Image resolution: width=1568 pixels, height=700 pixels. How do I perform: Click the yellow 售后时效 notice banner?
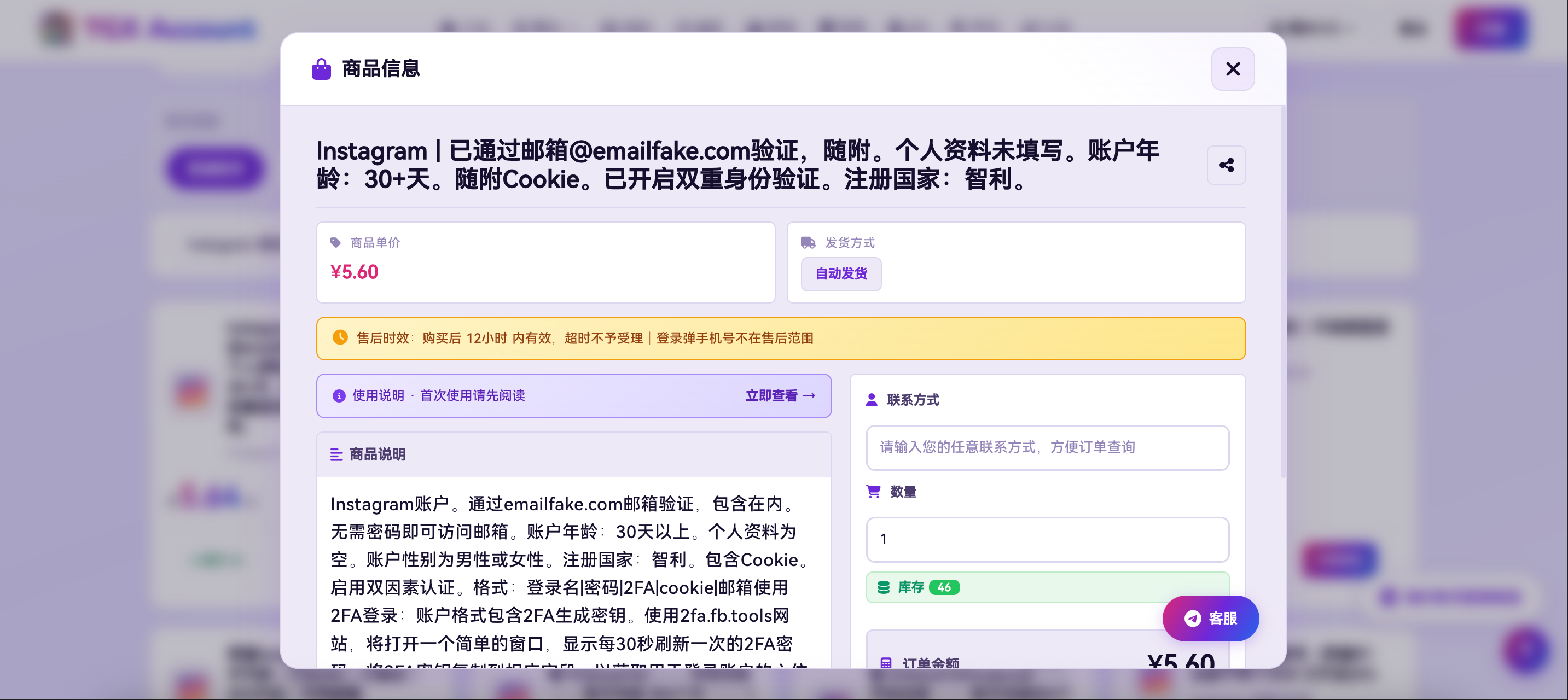(780, 338)
